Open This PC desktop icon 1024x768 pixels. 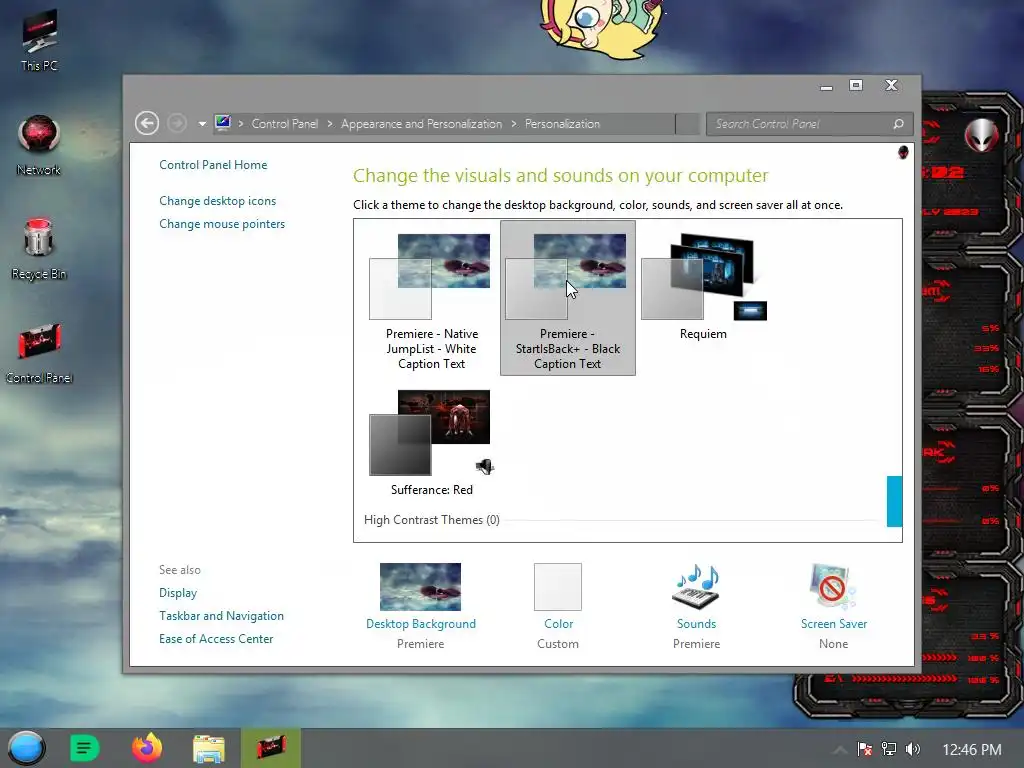coord(39,40)
